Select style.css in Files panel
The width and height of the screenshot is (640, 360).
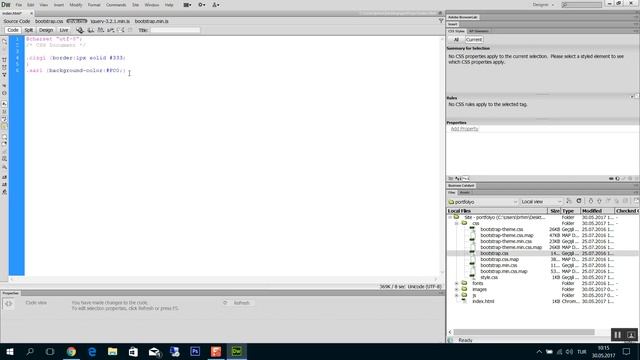[489, 277]
